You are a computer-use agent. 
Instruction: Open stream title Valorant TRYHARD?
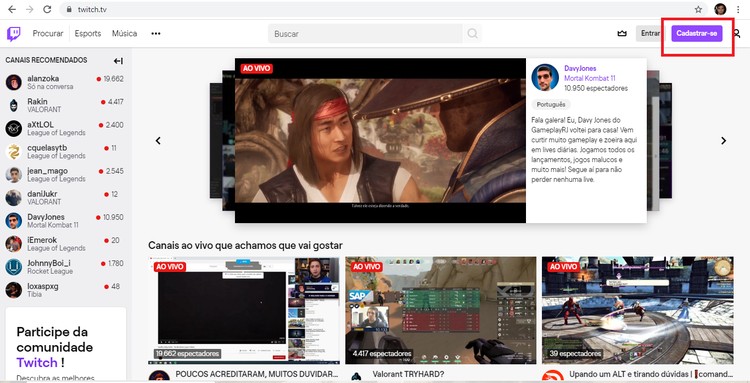pyautogui.click(x=408, y=374)
